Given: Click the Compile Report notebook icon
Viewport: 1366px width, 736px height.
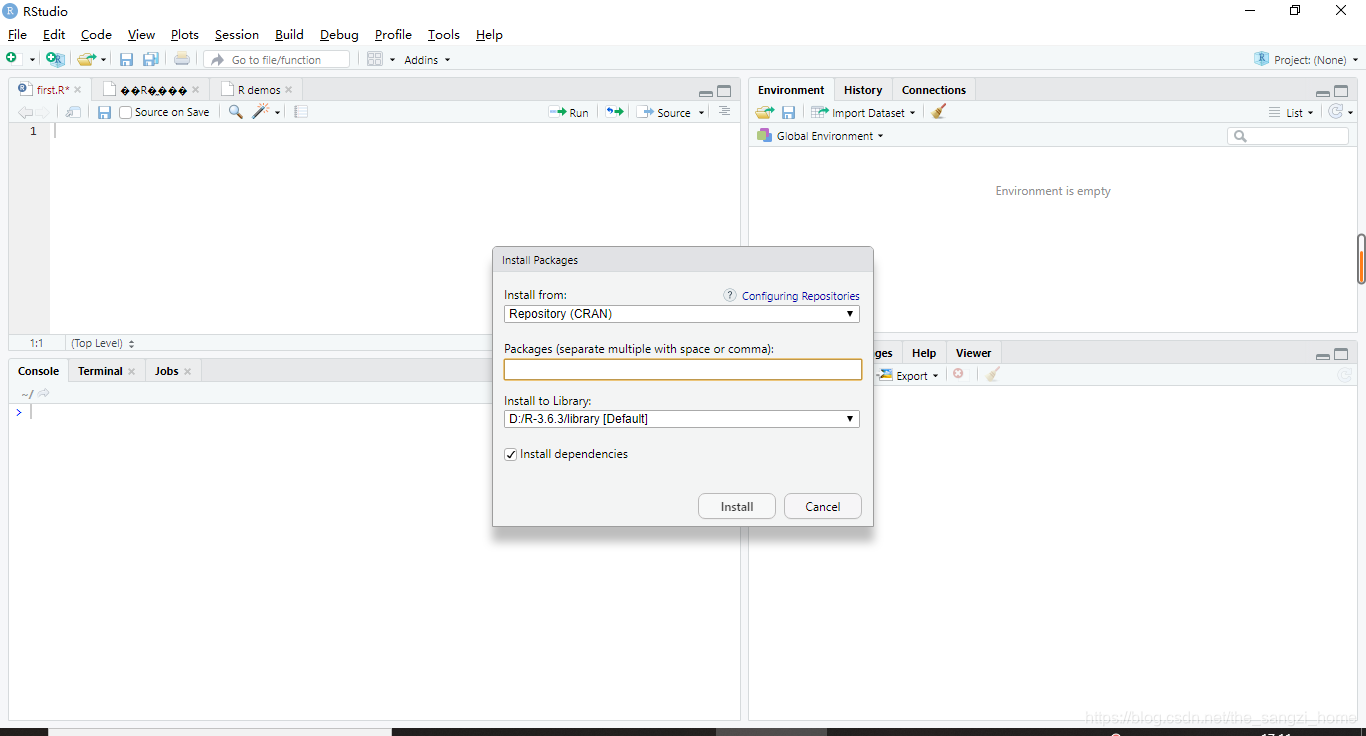Looking at the screenshot, I should point(301,112).
